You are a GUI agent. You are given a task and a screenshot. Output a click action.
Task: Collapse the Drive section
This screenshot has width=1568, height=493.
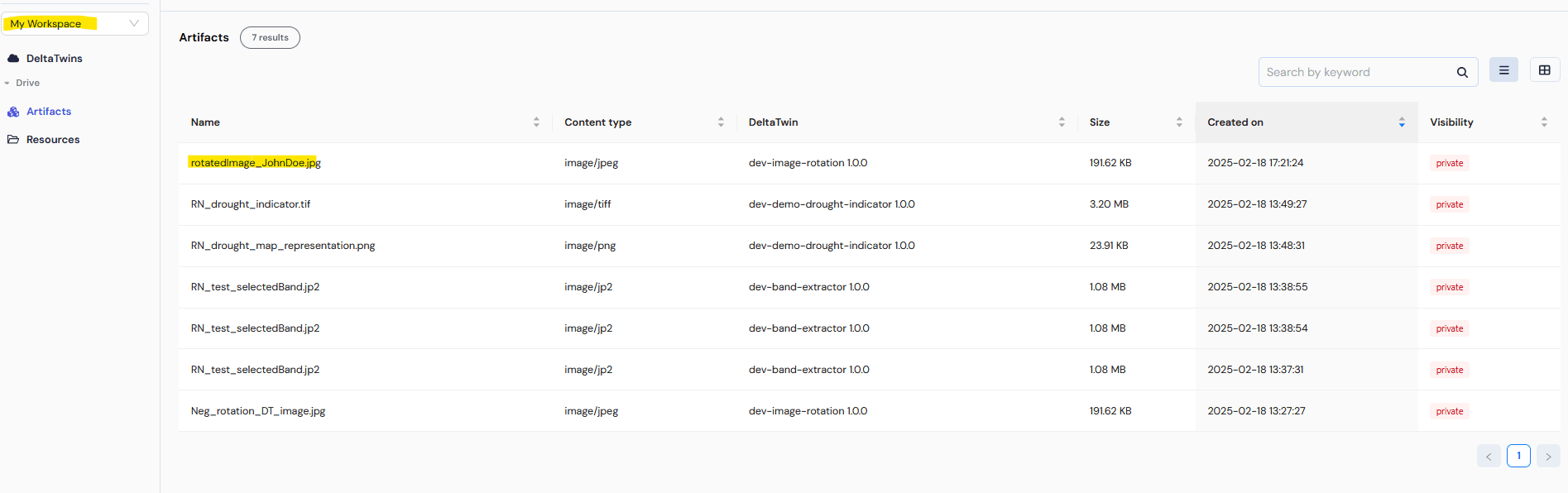pos(7,83)
